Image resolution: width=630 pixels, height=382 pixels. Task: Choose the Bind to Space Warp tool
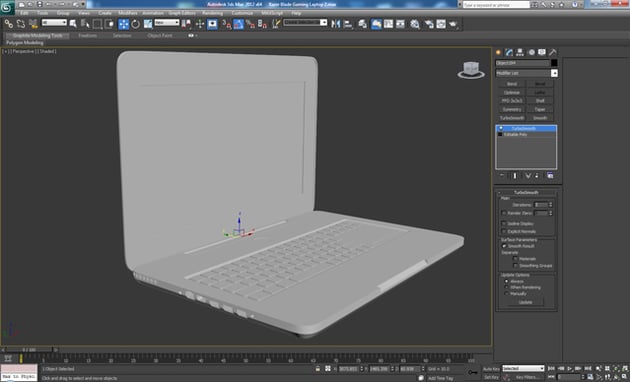(x=33, y=24)
